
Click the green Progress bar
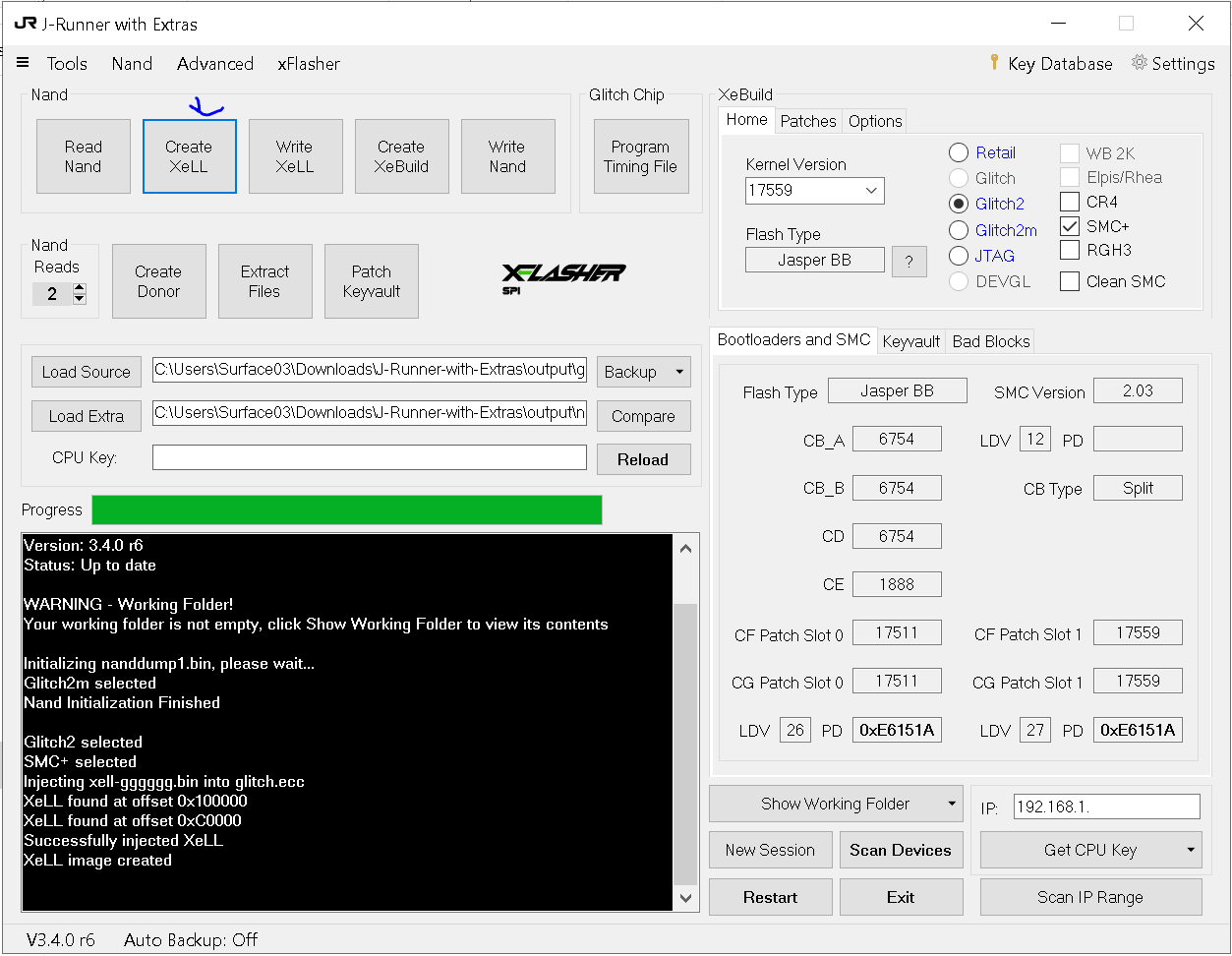(347, 509)
